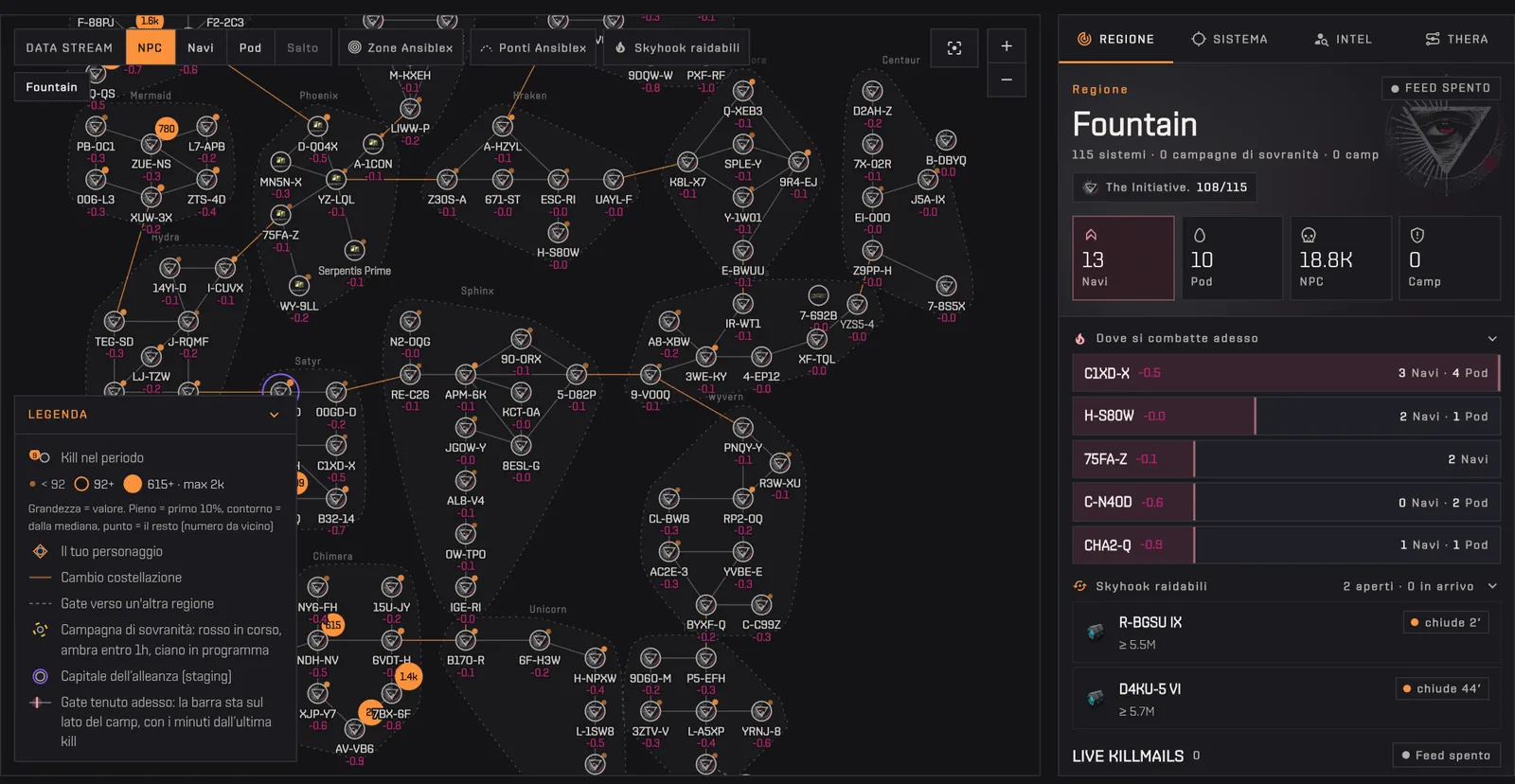This screenshot has height=784, width=1515.
Task: Select the 9-VO0Q system node
Action: [651, 374]
